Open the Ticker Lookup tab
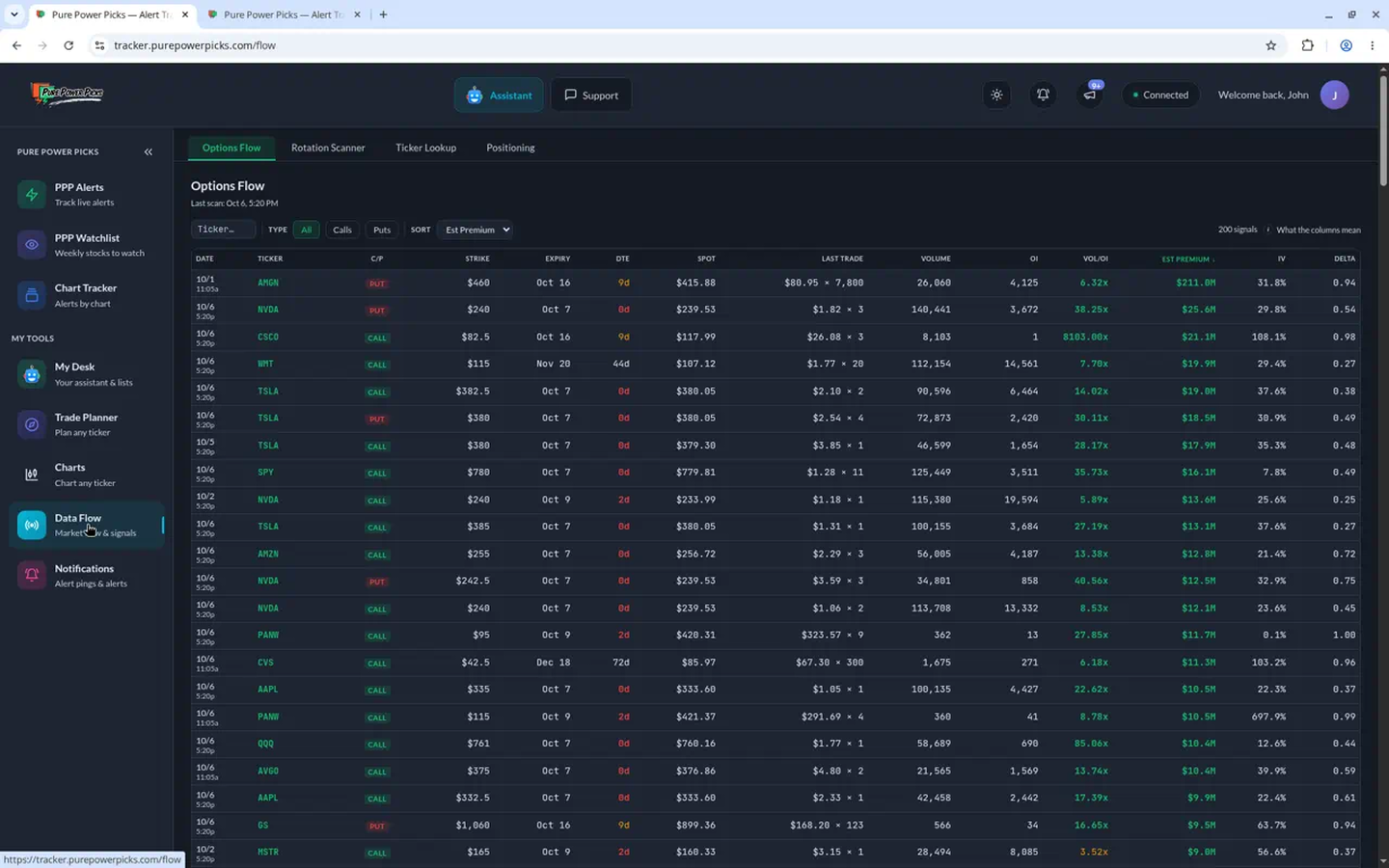Screen dimensions: 1389x868 click(x=425, y=148)
